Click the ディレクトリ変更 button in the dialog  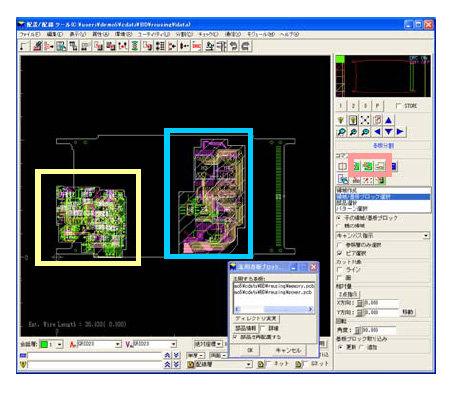pyautogui.click(x=256, y=318)
